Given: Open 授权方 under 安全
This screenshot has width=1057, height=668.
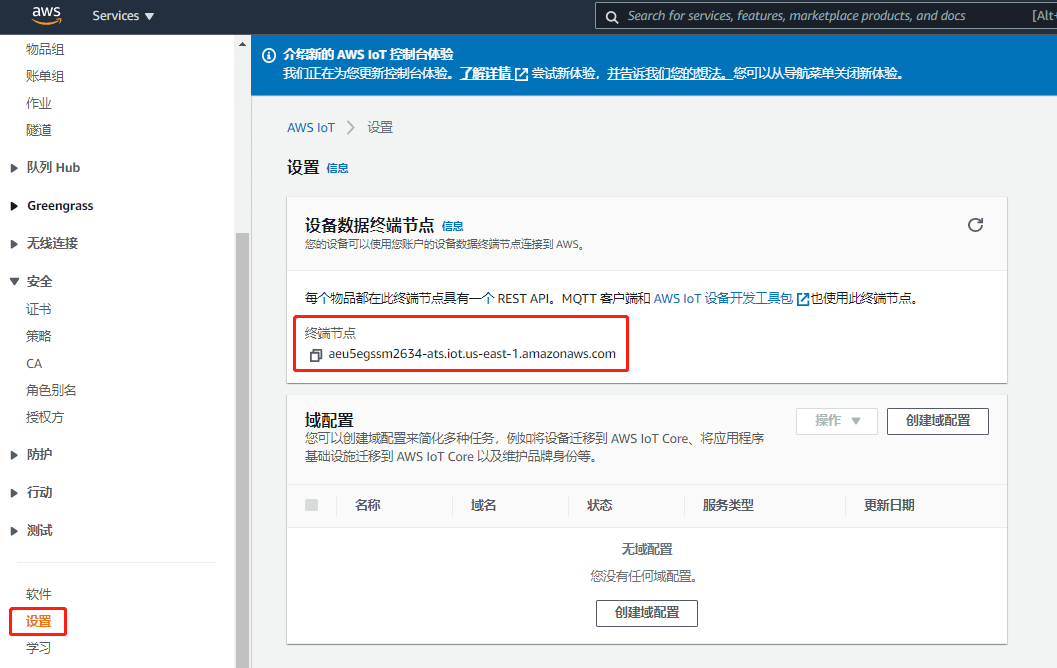Looking at the screenshot, I should click(x=44, y=417).
